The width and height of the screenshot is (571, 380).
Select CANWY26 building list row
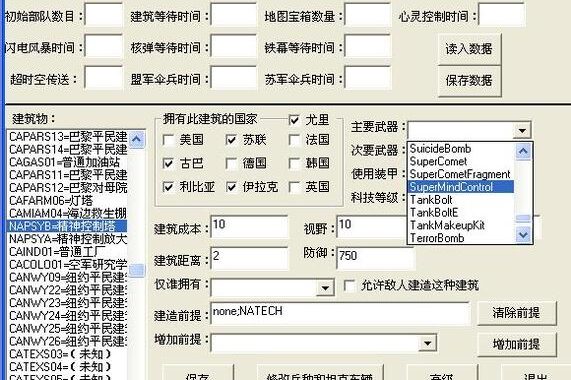coord(68,341)
